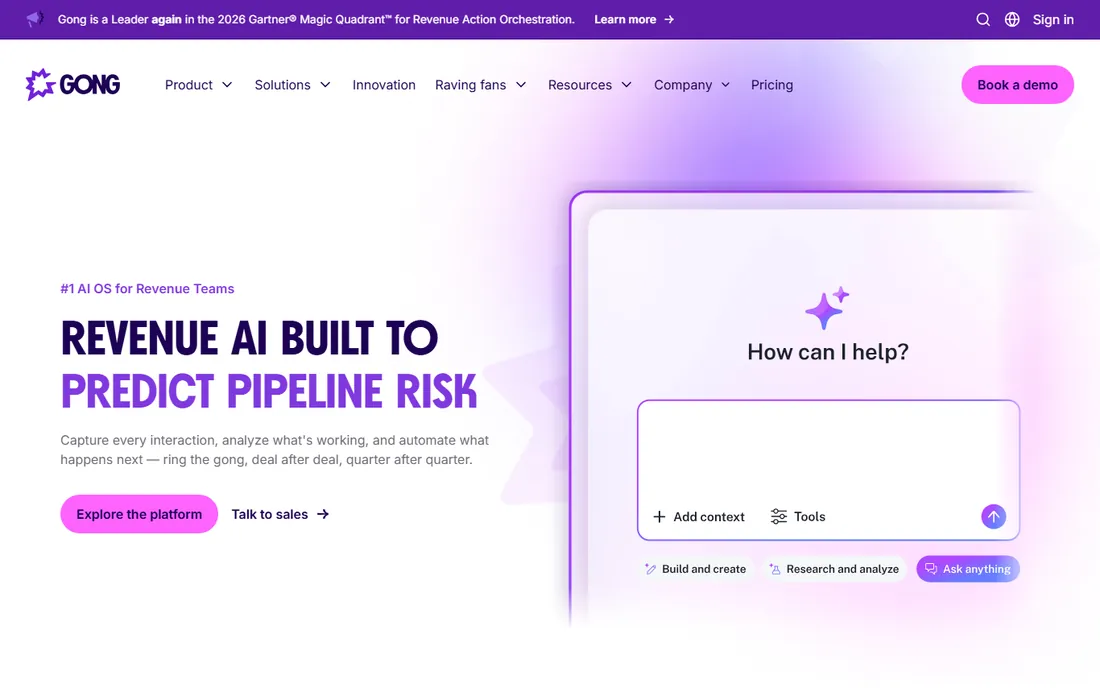Click the Add context button label

709,517
